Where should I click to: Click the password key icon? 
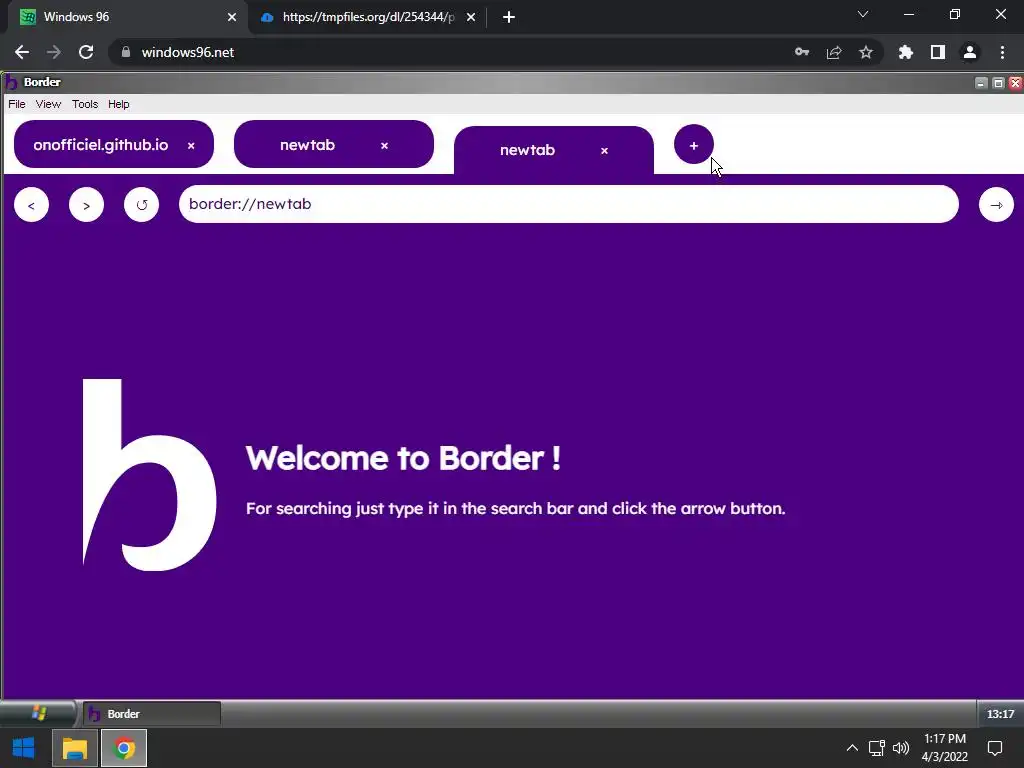(x=802, y=52)
